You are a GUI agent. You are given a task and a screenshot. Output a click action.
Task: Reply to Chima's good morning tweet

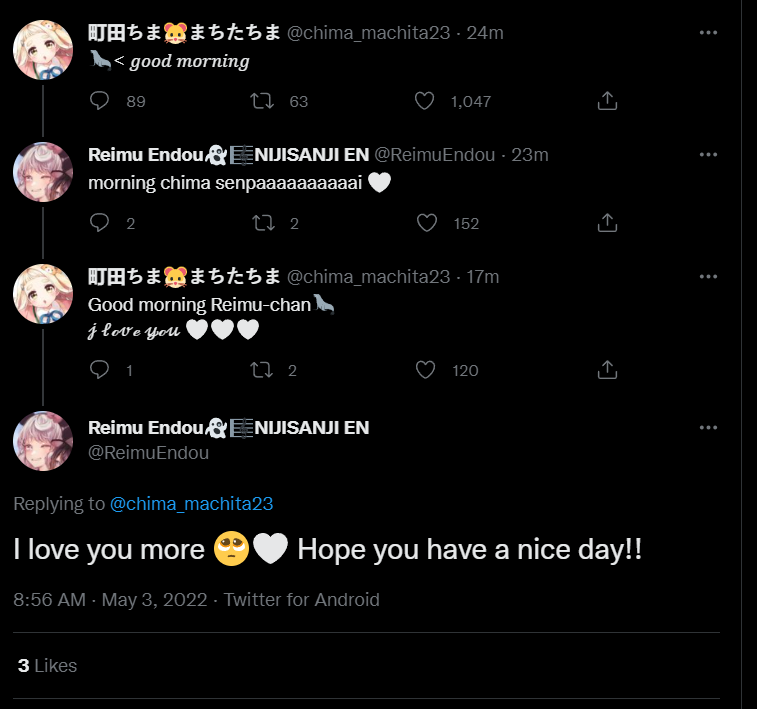click(x=99, y=101)
